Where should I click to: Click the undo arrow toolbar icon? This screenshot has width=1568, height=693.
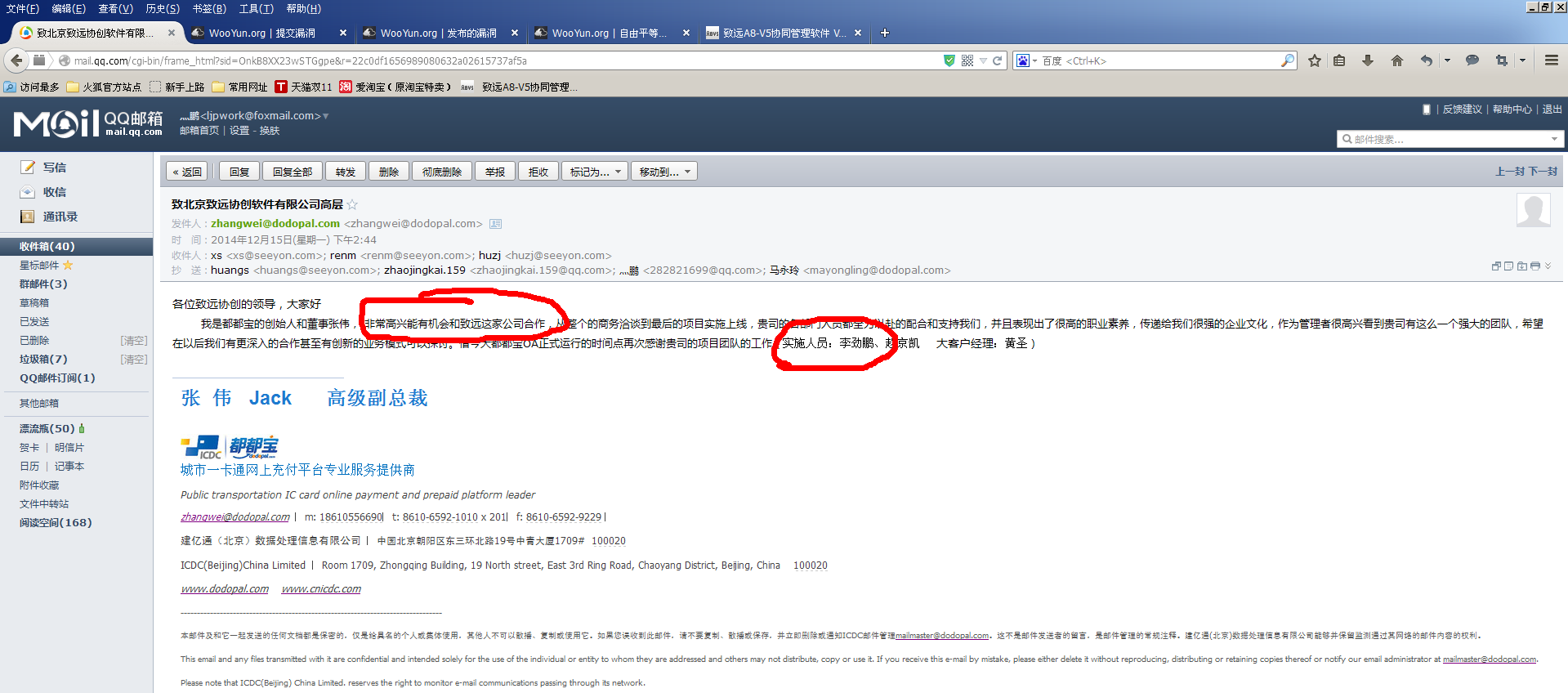click(1427, 60)
